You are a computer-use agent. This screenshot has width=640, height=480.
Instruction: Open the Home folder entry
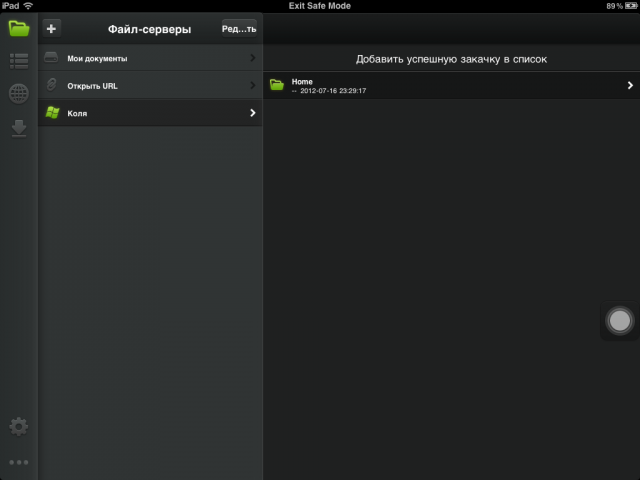(451, 85)
